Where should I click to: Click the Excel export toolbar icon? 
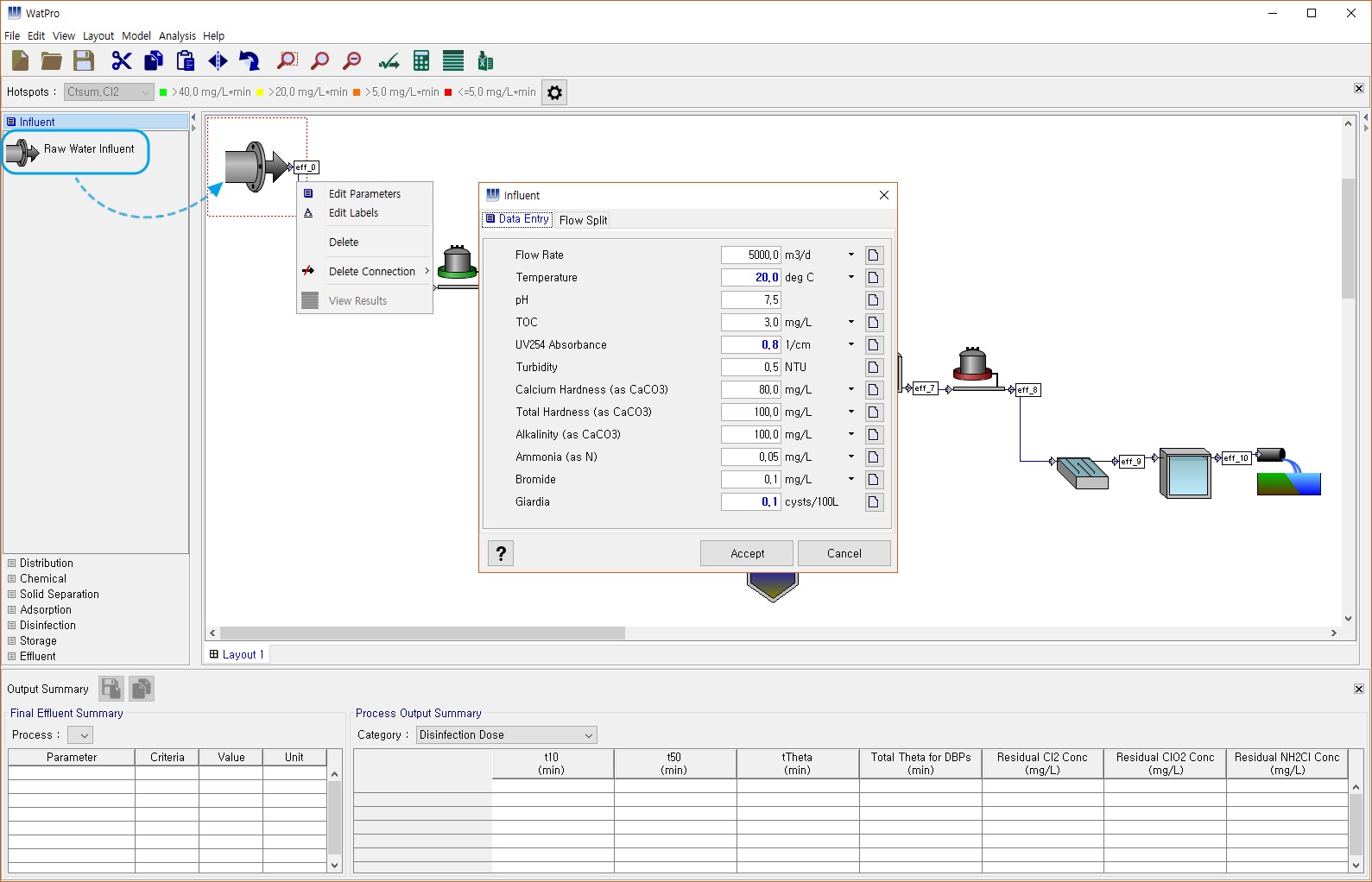485,60
